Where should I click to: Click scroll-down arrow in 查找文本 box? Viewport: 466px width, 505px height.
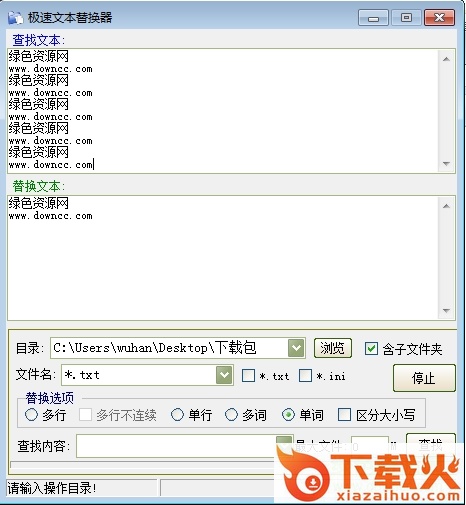446,164
